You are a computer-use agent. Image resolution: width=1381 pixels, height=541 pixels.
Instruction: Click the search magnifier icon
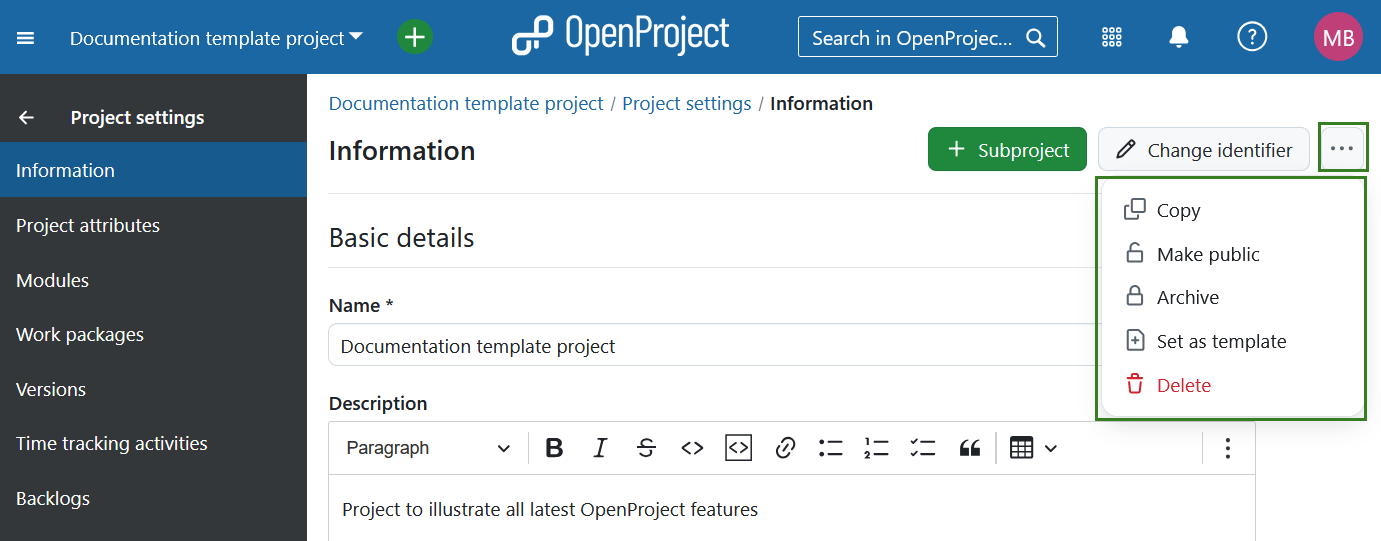1036,38
